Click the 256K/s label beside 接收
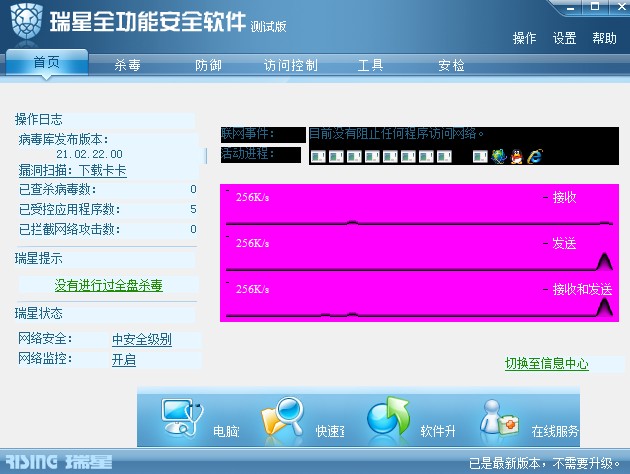The height and width of the screenshot is (474, 630). click(252, 197)
